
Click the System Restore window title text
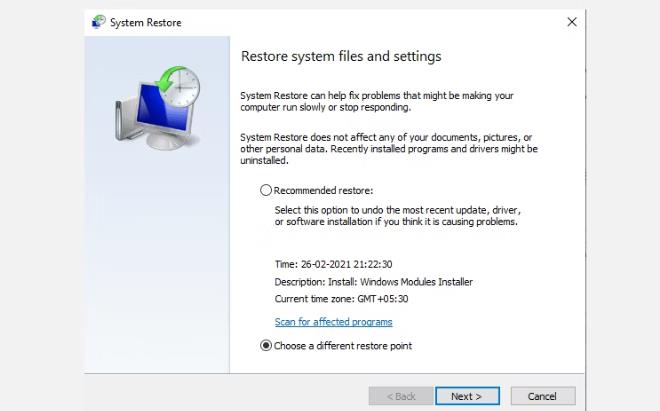click(146, 23)
